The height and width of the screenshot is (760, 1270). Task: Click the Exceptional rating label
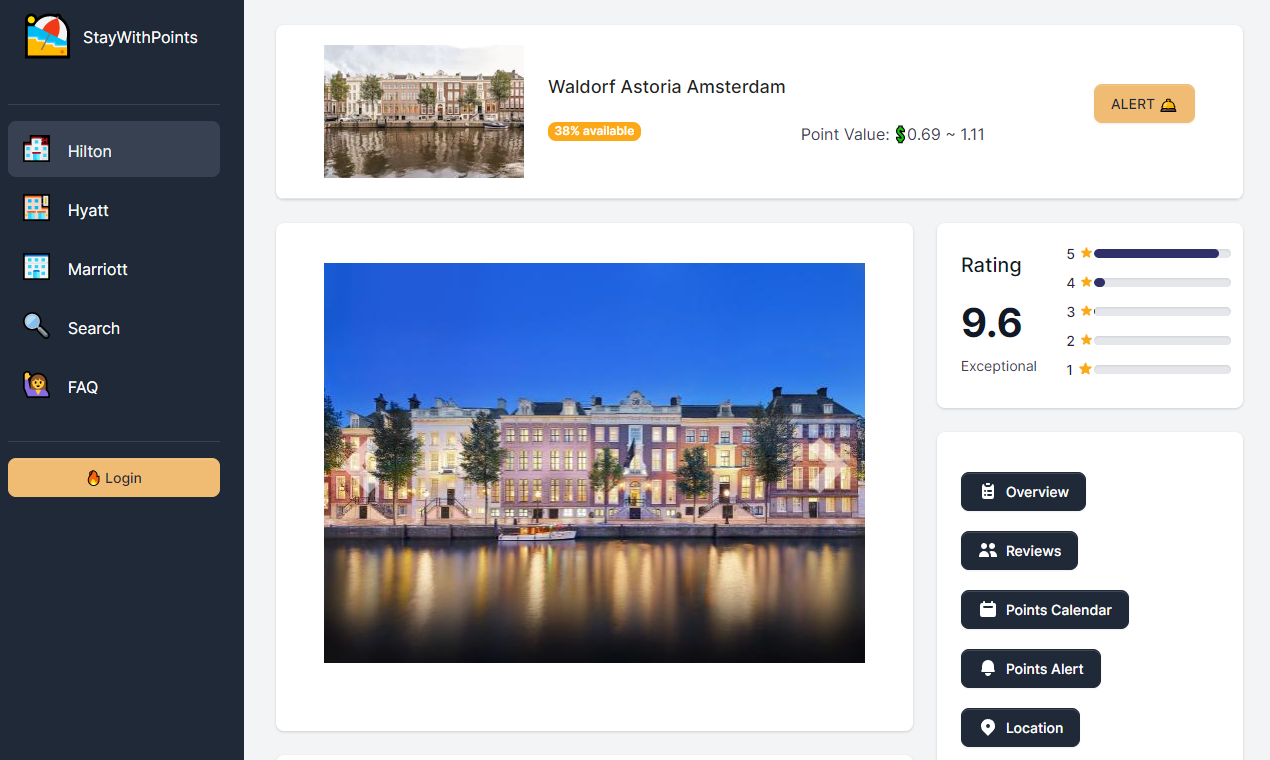tap(999, 366)
